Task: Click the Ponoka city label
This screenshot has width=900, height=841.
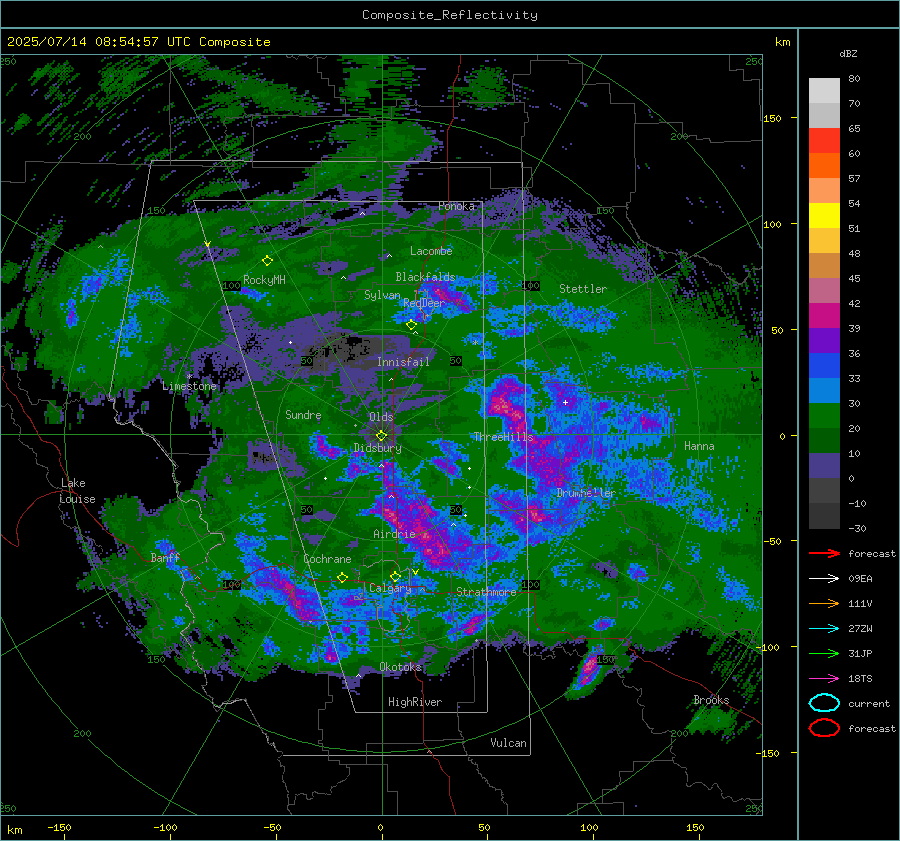Action: [x=456, y=206]
